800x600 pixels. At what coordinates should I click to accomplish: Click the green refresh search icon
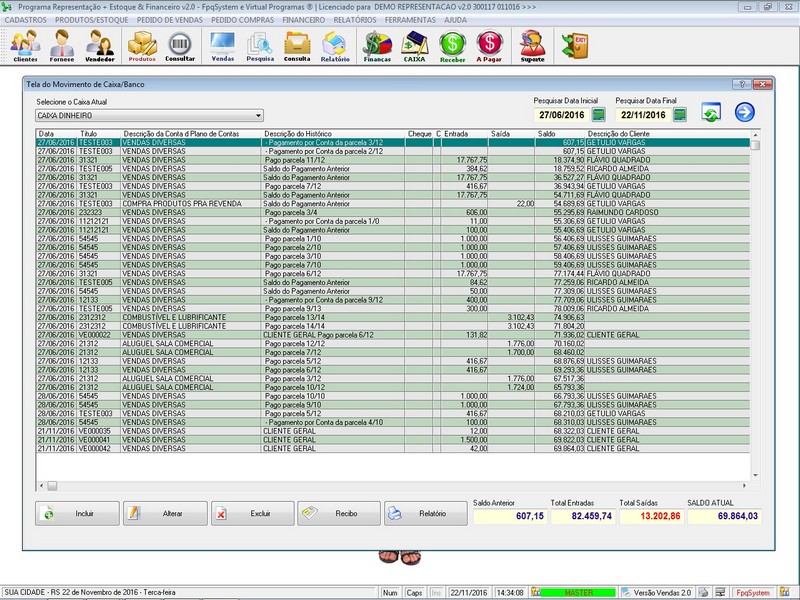pyautogui.click(x=711, y=113)
